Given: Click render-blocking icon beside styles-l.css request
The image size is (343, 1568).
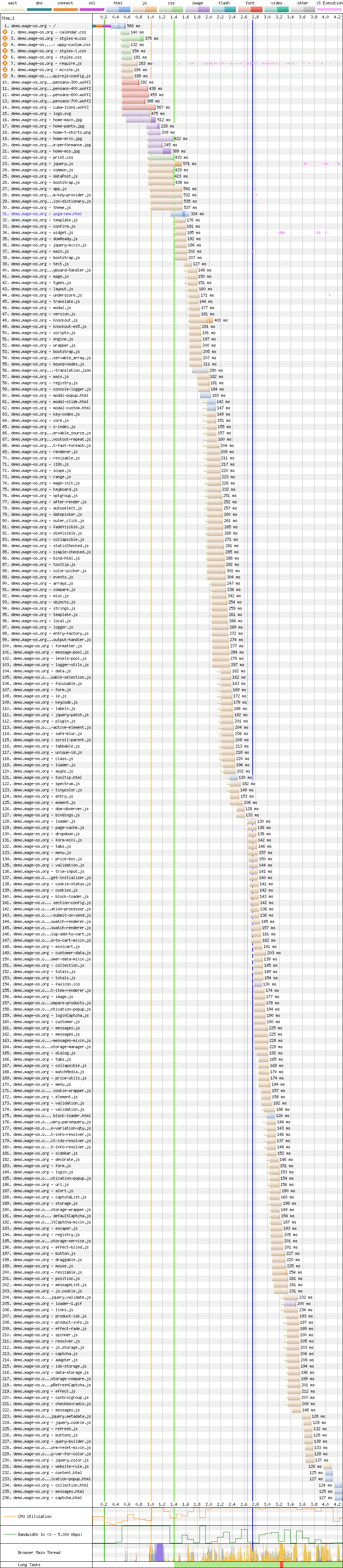Looking at the screenshot, I should click(x=5, y=51).
